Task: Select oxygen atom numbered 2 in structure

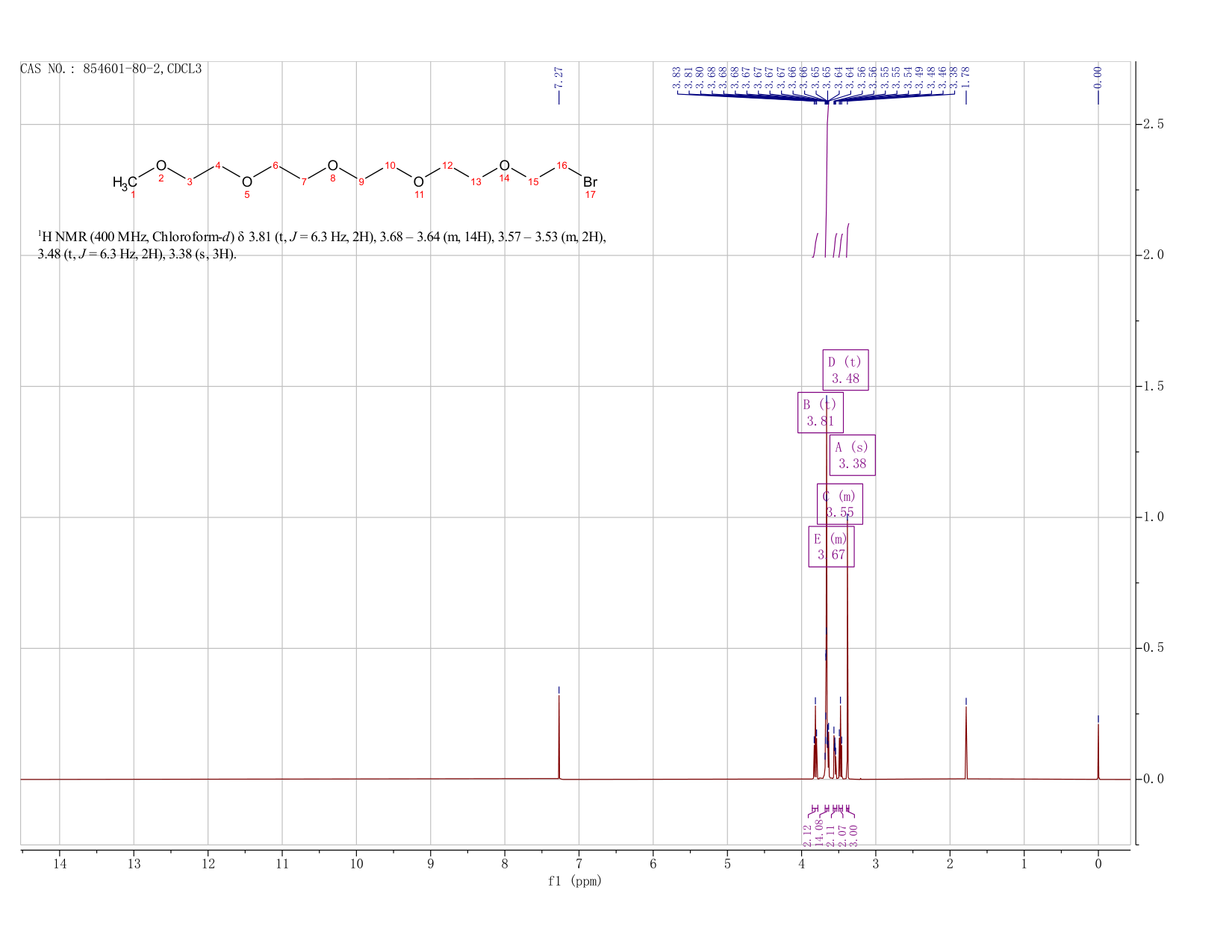Action: (x=161, y=166)
